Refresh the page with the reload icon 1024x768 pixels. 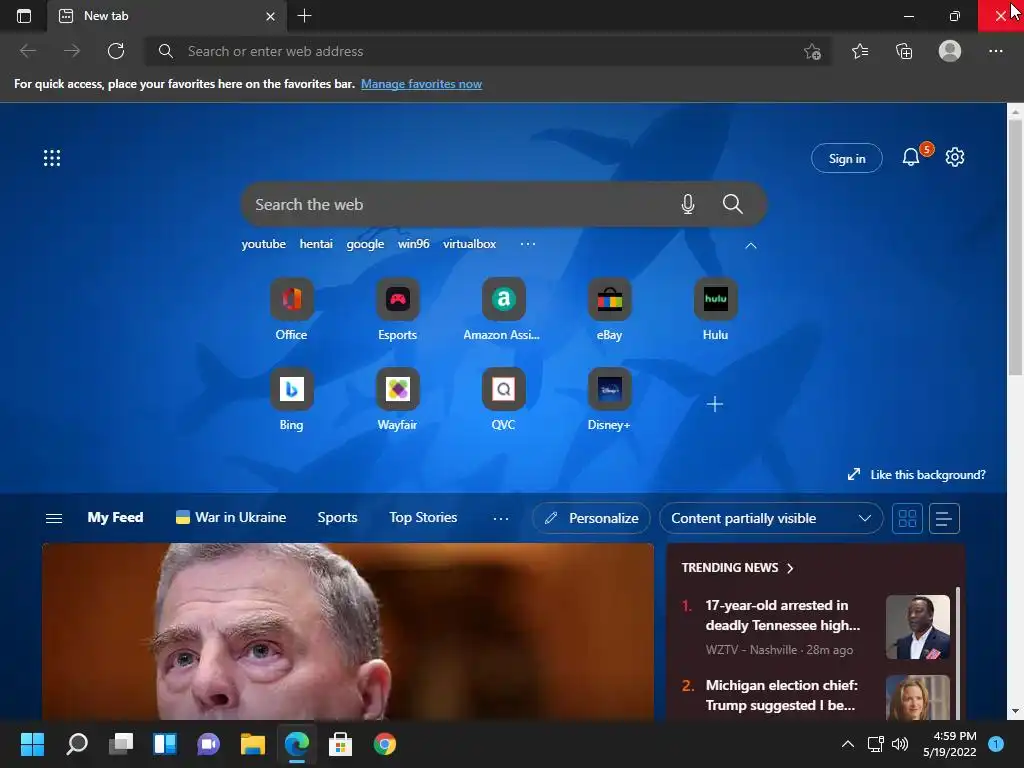(x=116, y=51)
